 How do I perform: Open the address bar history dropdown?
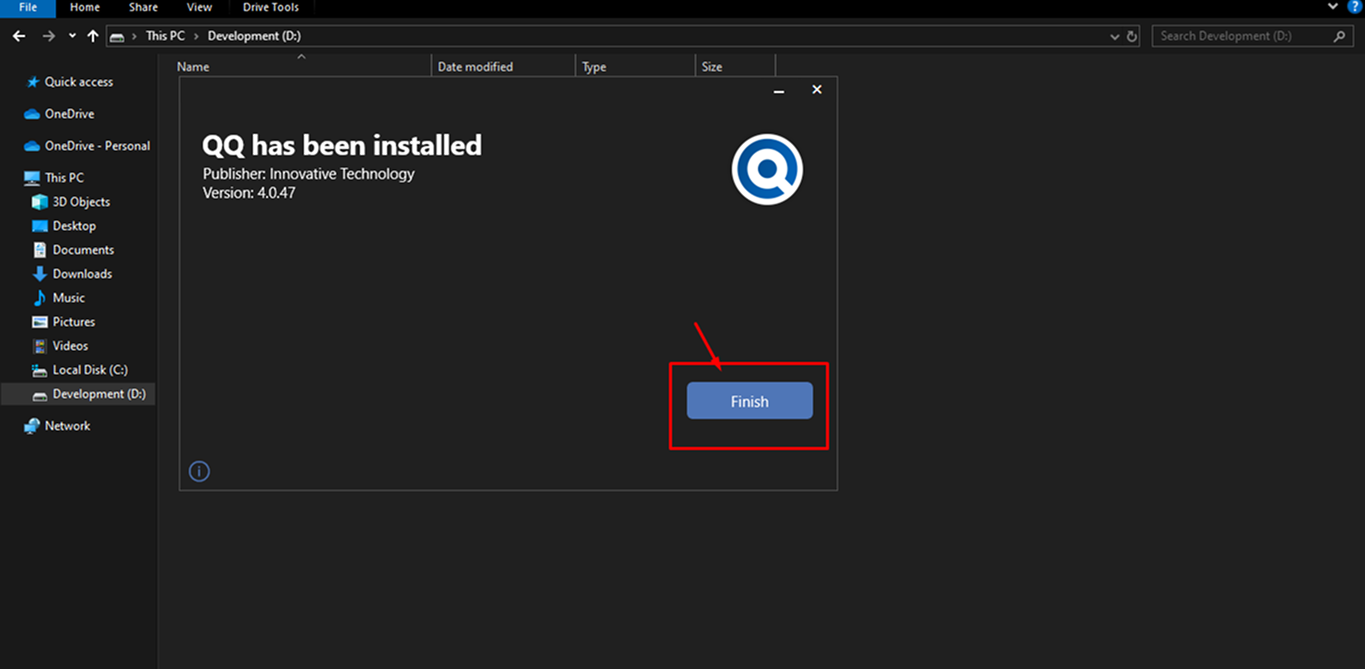pos(1115,36)
